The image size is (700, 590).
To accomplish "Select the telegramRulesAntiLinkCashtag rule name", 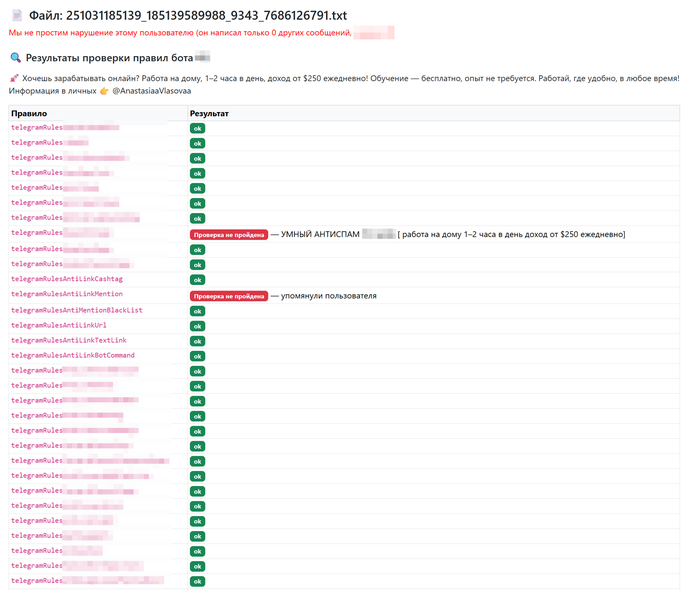I will [67, 279].
